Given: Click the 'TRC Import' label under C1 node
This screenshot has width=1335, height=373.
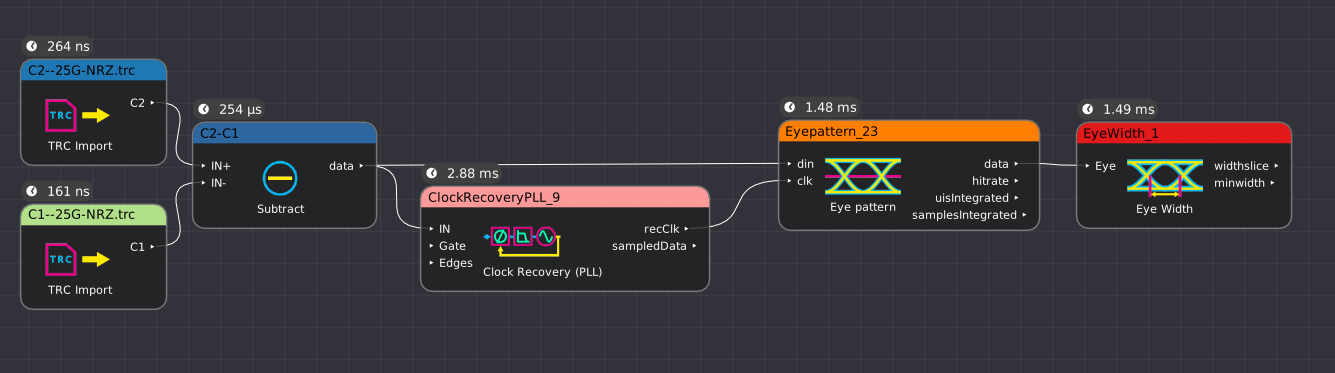Looking at the screenshot, I should tap(80, 290).
